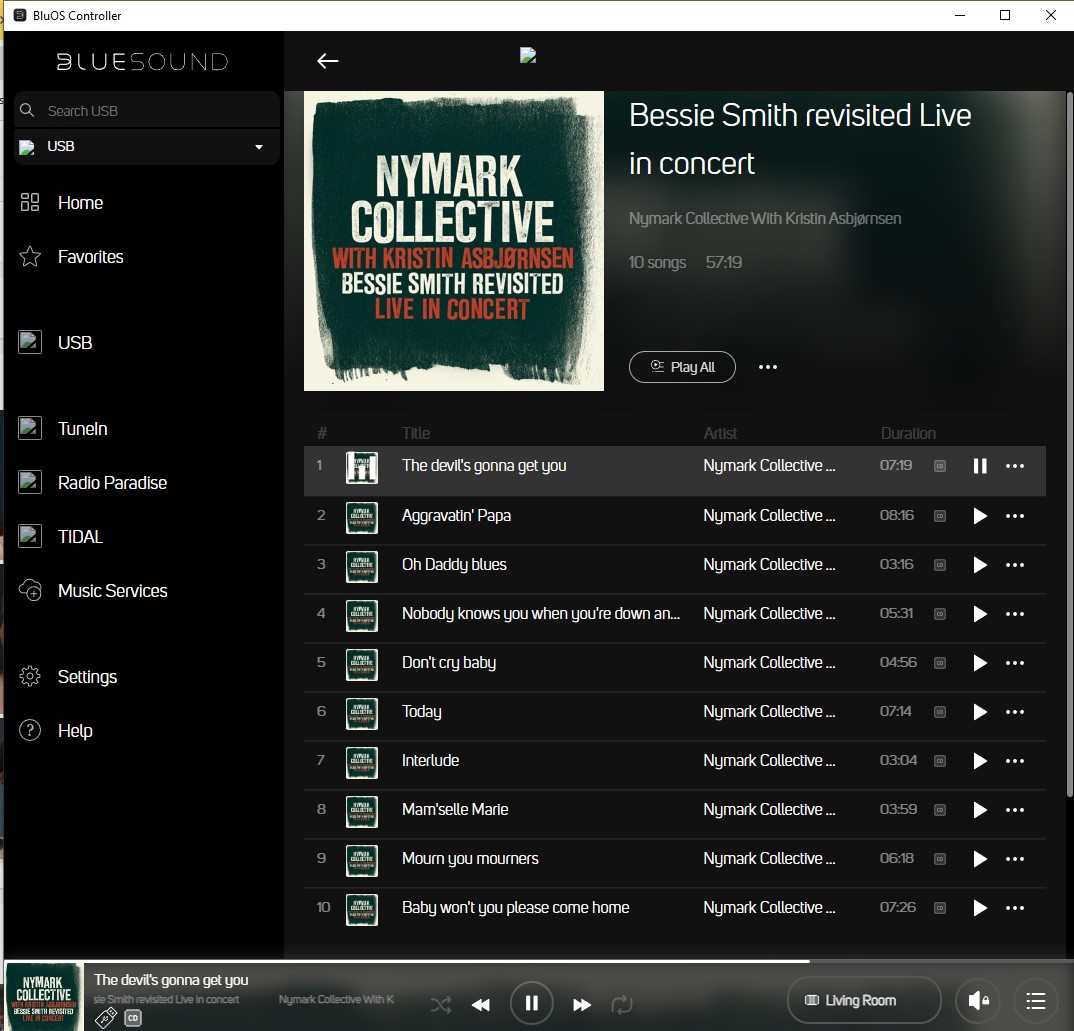Screen dimensions: 1074x1031
Task: Click album thumbnail in Interlude row
Action: point(362,761)
